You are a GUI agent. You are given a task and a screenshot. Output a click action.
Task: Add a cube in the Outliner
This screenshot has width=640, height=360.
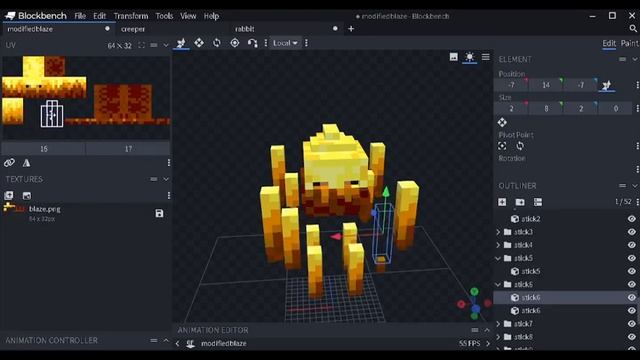coord(502,202)
